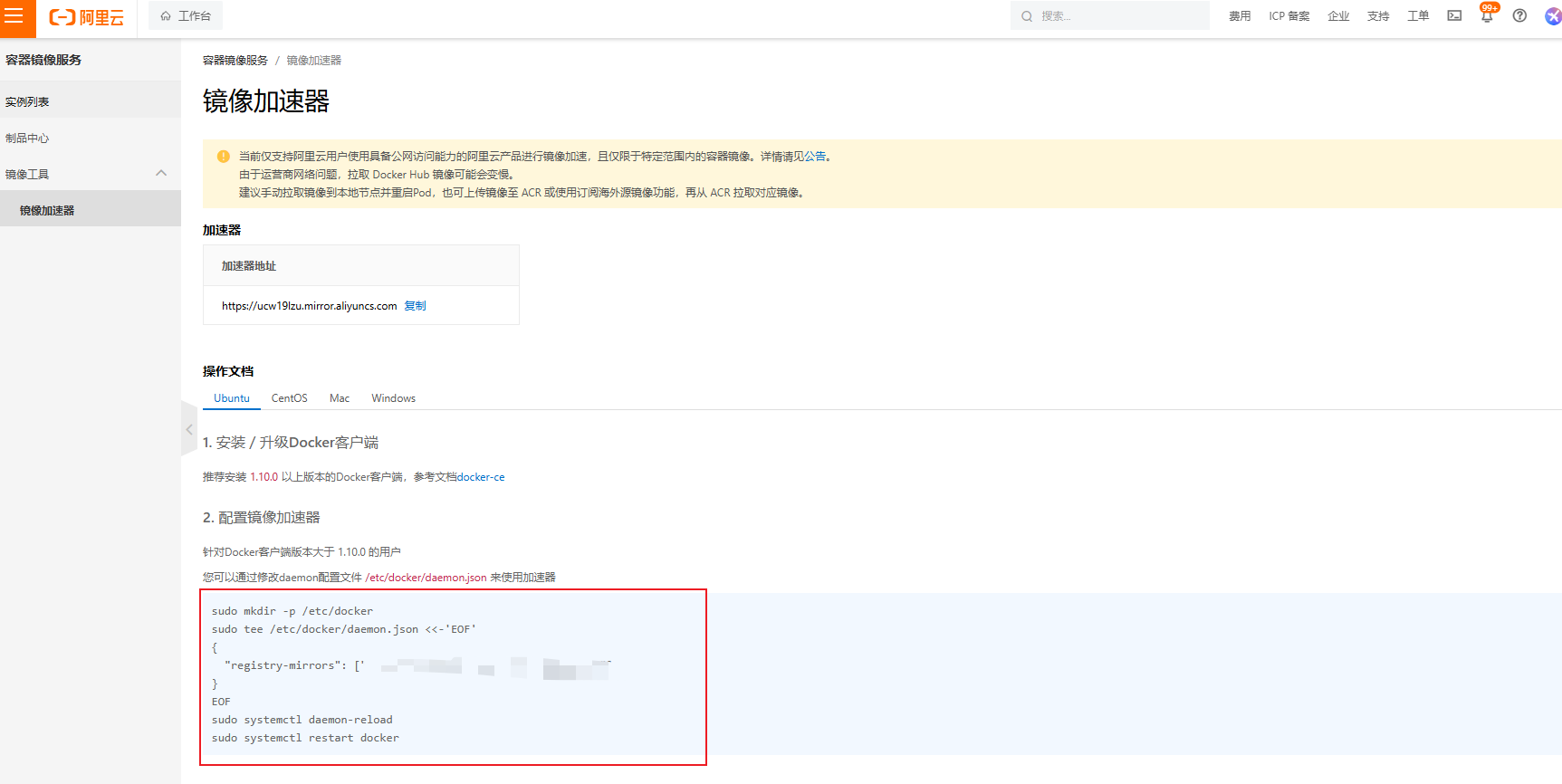Switch to the Mac tab

coord(340,398)
